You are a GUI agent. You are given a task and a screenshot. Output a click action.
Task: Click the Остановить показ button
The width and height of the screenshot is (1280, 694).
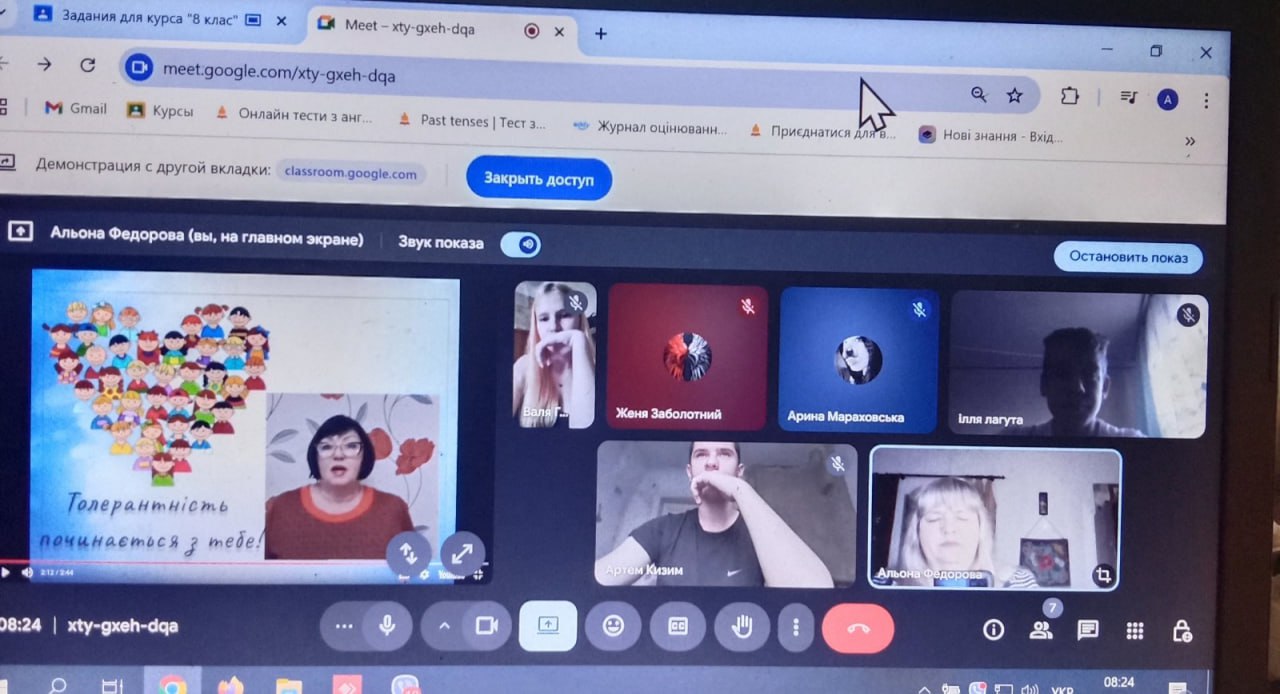(1128, 257)
